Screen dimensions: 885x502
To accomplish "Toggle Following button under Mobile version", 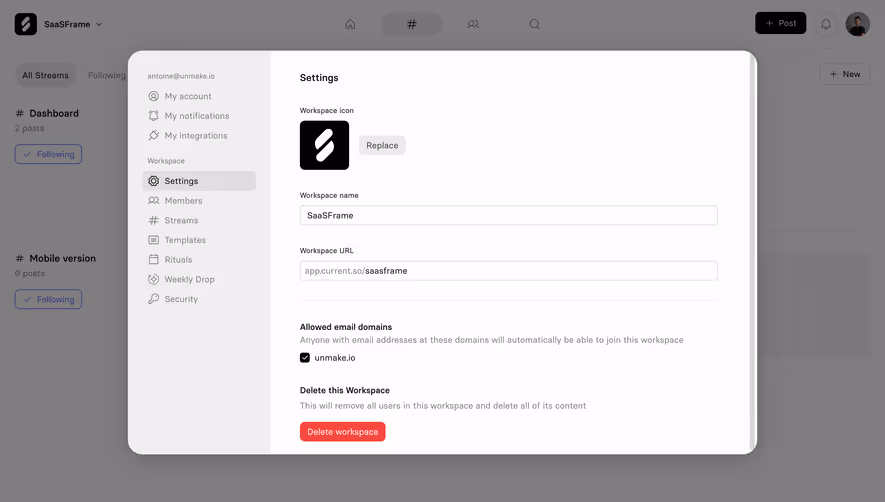I will coord(49,299).
